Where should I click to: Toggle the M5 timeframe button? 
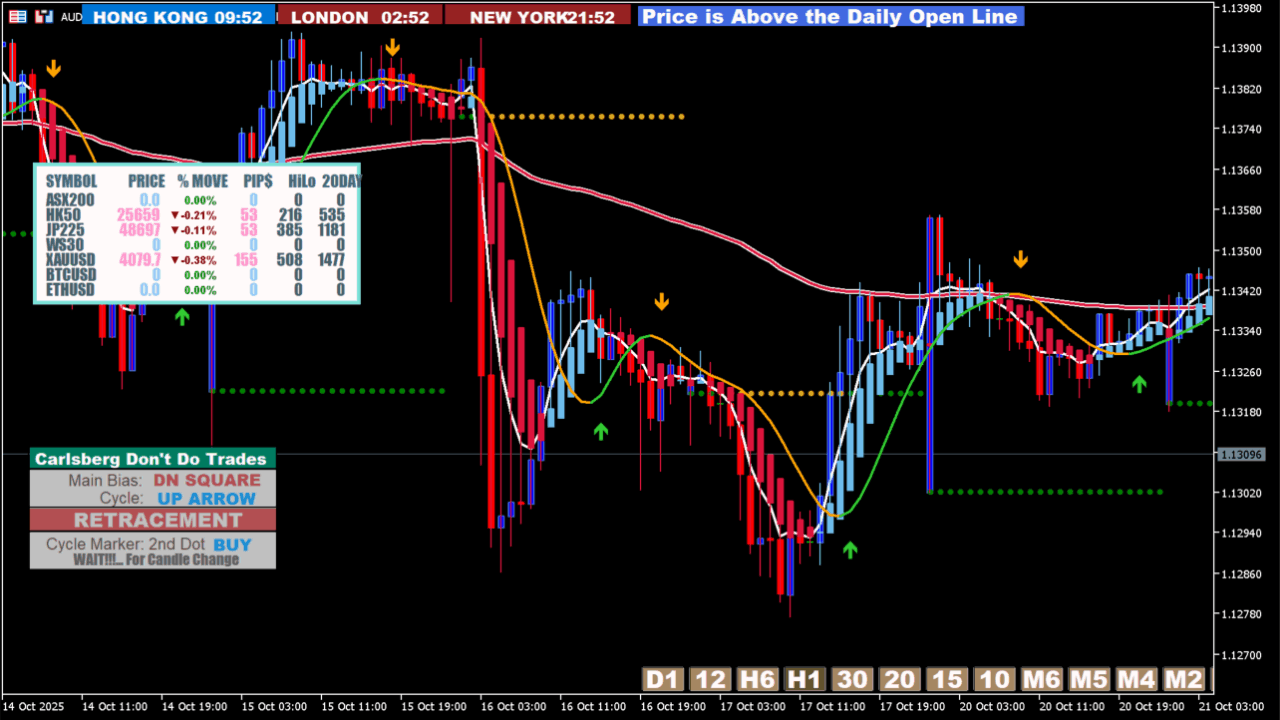tap(1089, 680)
